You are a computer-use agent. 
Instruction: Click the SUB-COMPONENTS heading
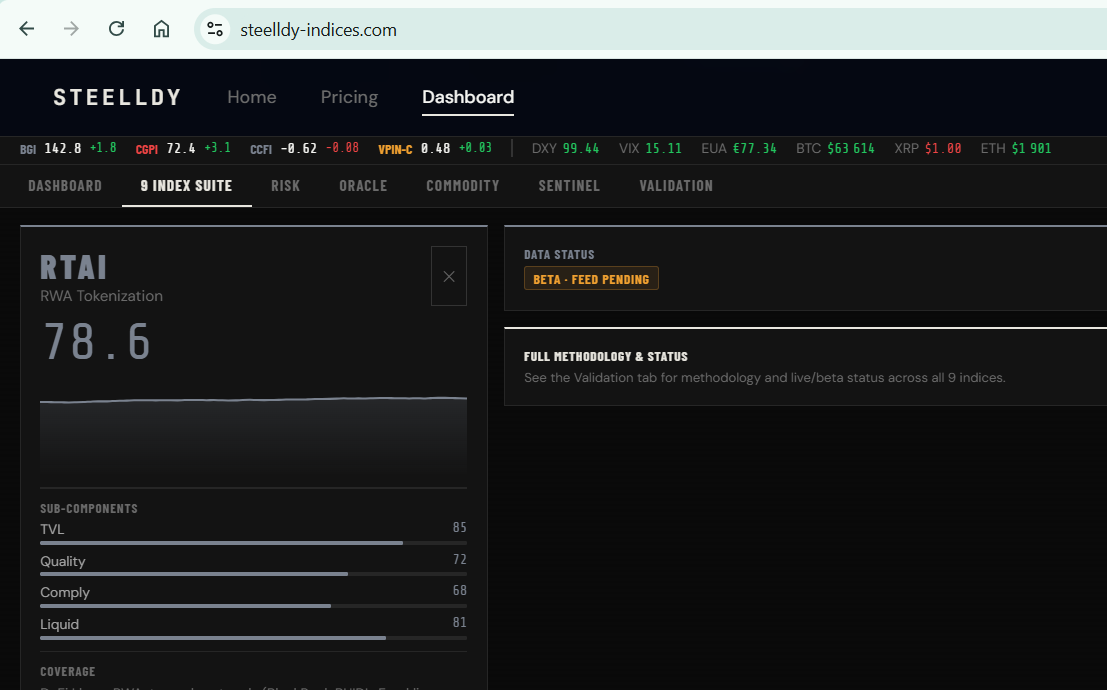pos(89,508)
